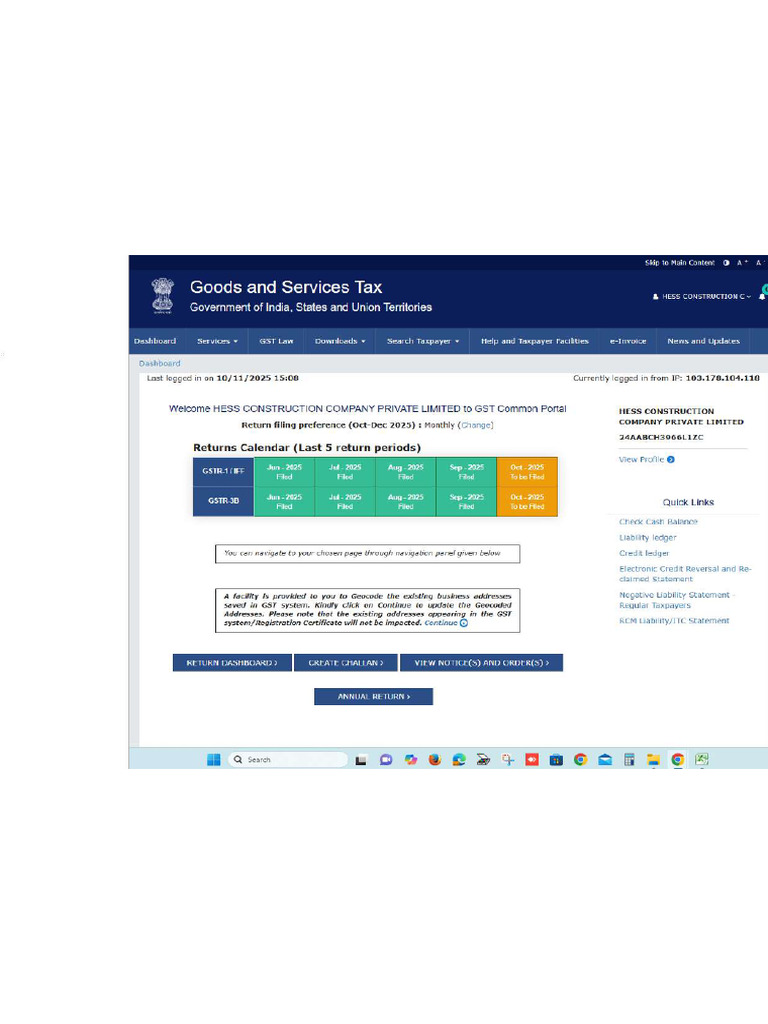Launch Firefox from the taskbar
The width and height of the screenshot is (768, 1024).
(x=435, y=760)
